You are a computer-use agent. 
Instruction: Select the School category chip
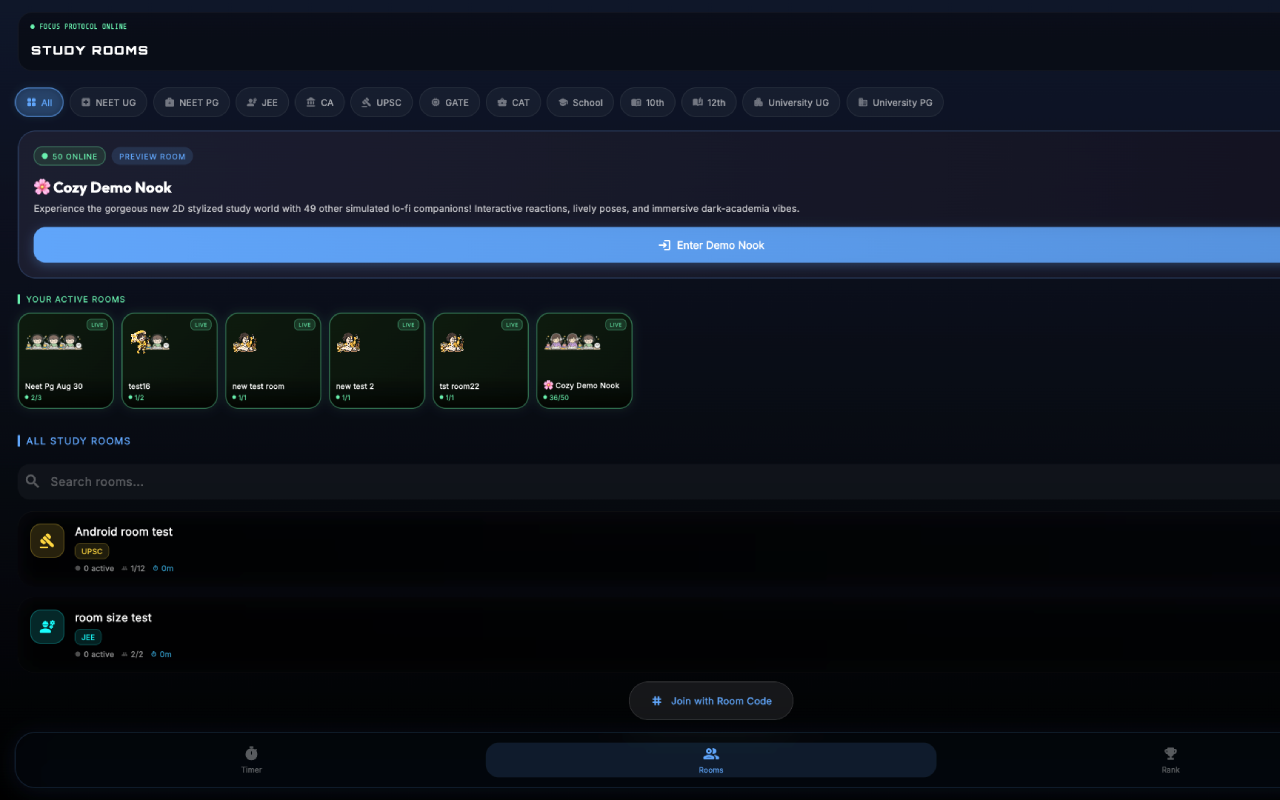580,102
